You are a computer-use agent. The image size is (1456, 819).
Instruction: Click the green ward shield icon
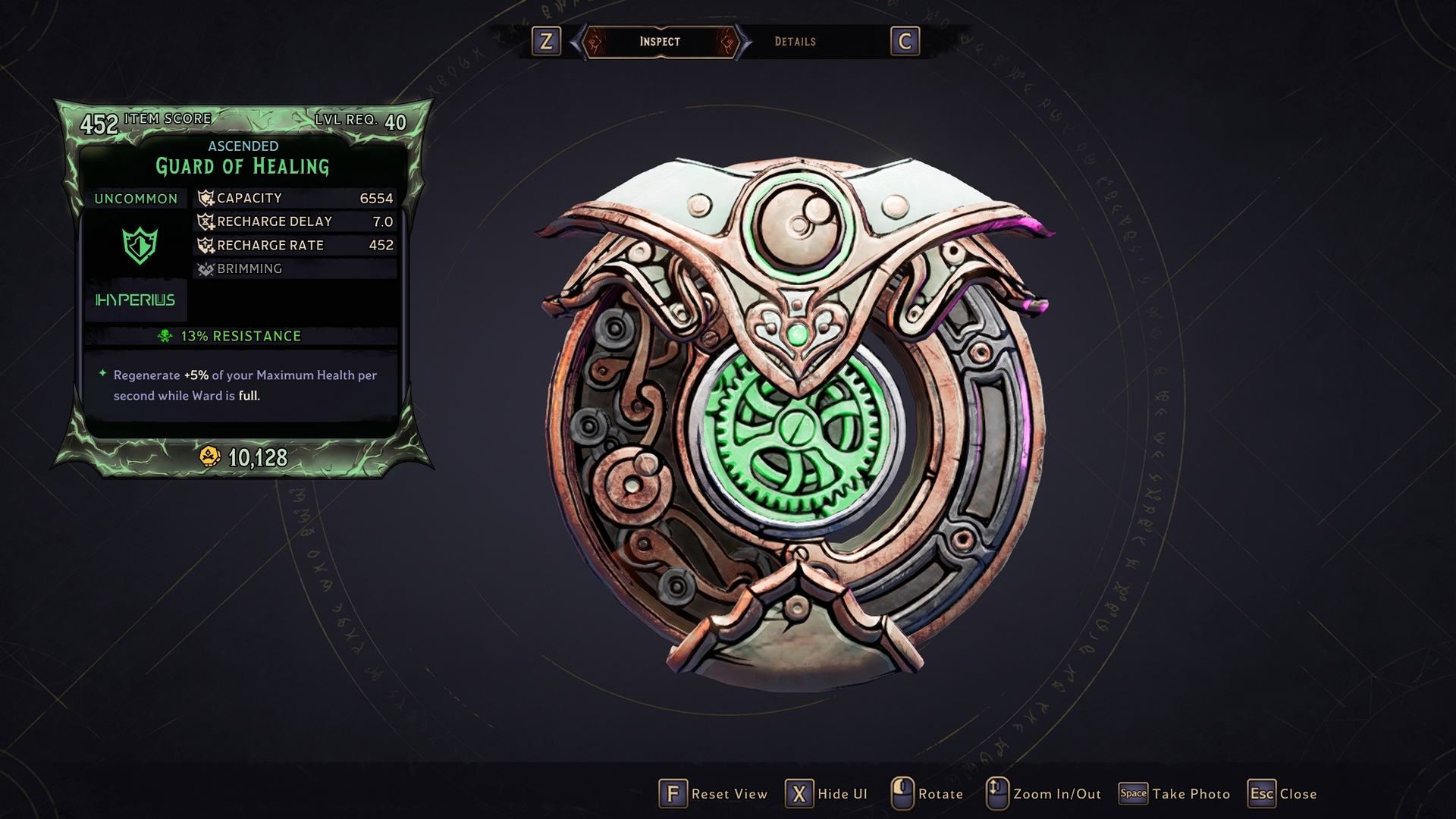tap(140, 246)
